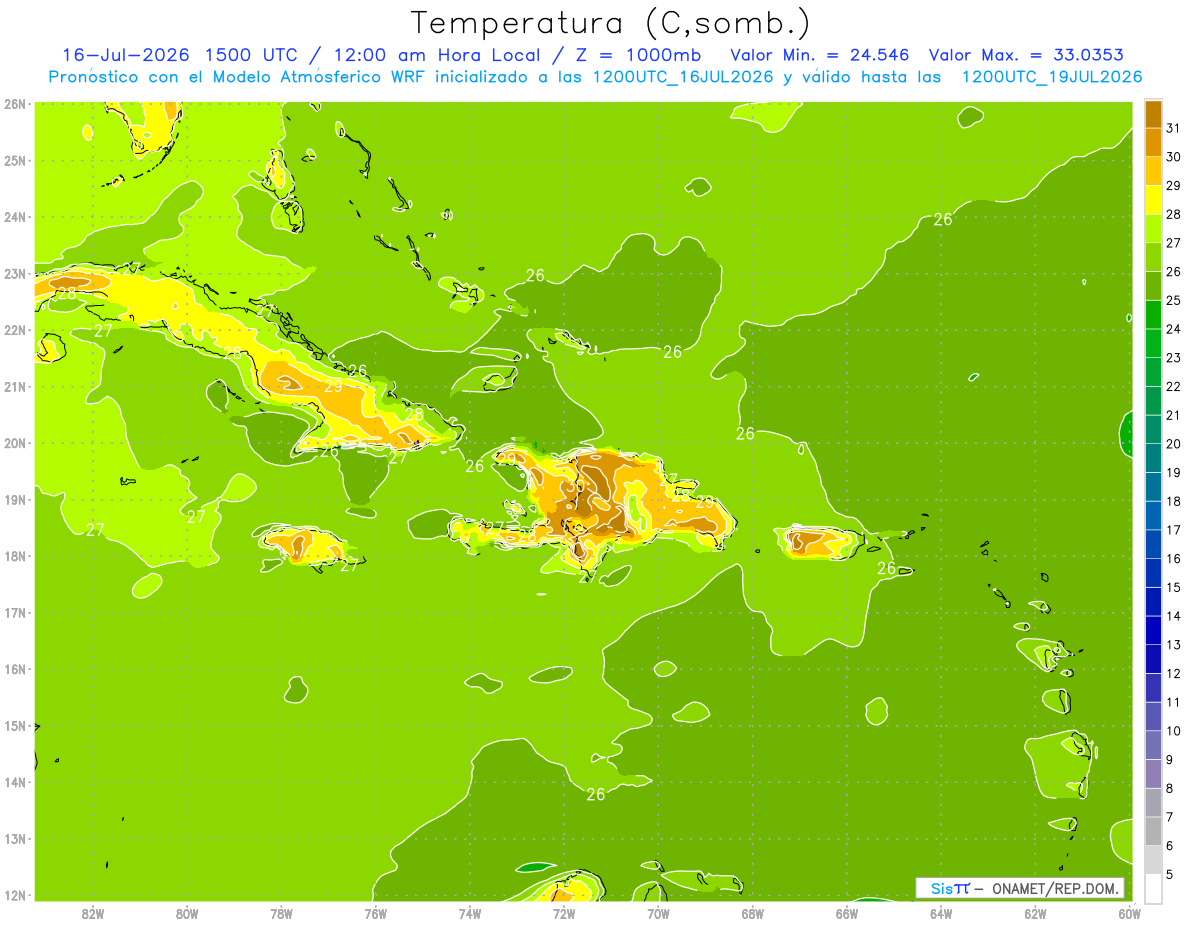Click the "1200UTC_19JUL2026" valid-until time
The image size is (1200, 927).
[1052, 77]
